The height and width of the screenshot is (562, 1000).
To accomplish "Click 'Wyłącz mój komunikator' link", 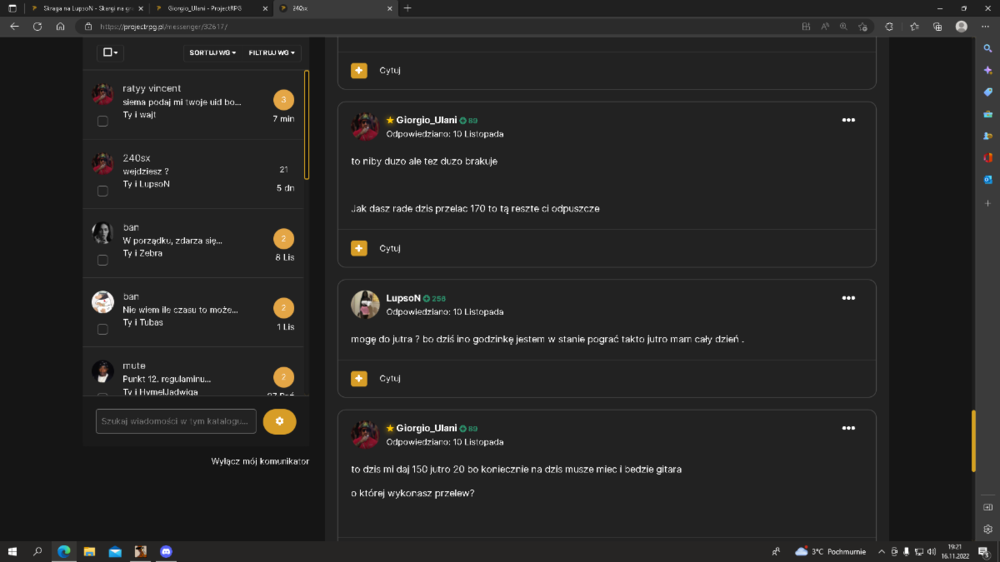I will click(260, 461).
